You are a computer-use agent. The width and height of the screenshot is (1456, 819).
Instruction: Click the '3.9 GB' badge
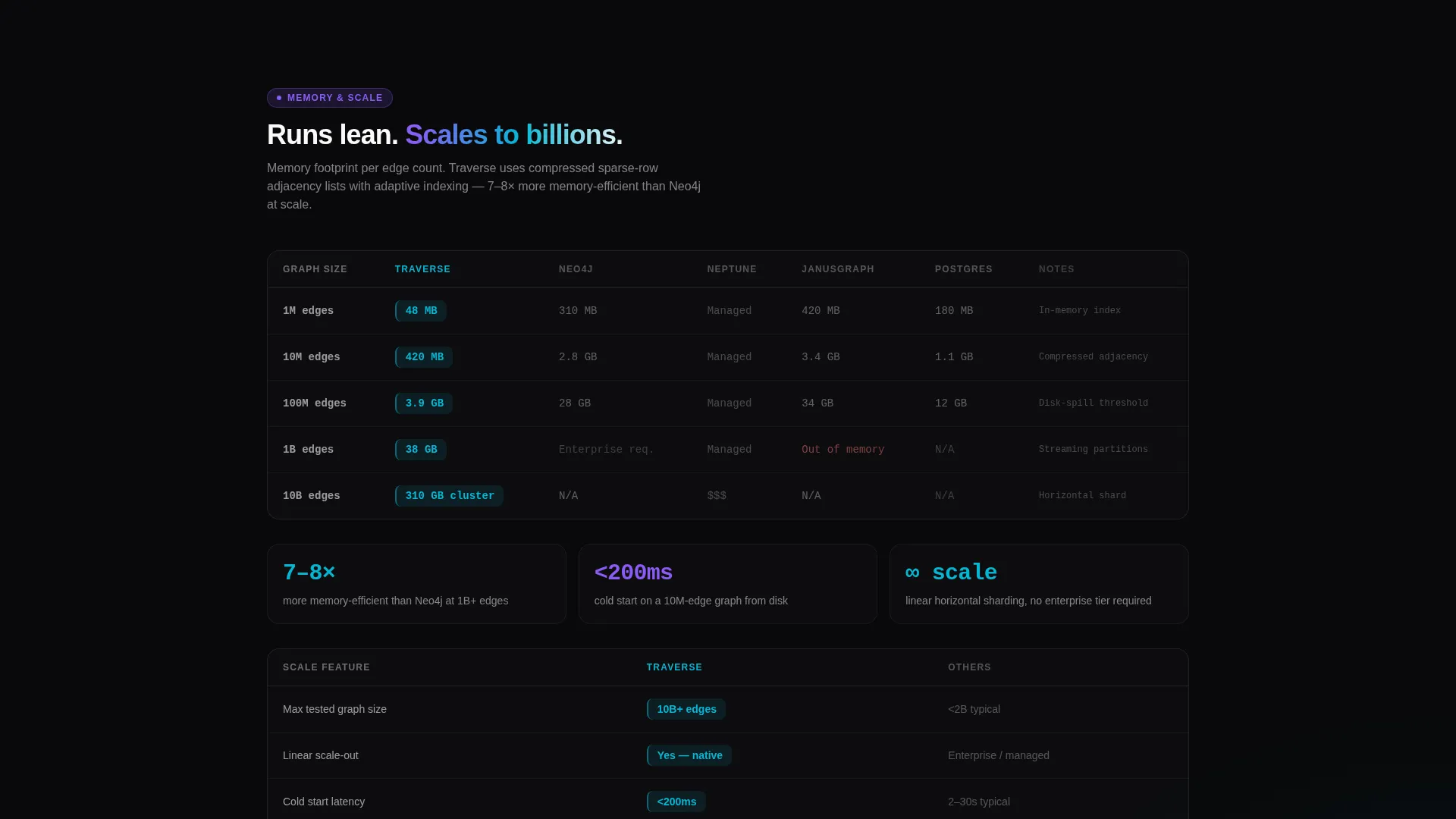click(424, 403)
